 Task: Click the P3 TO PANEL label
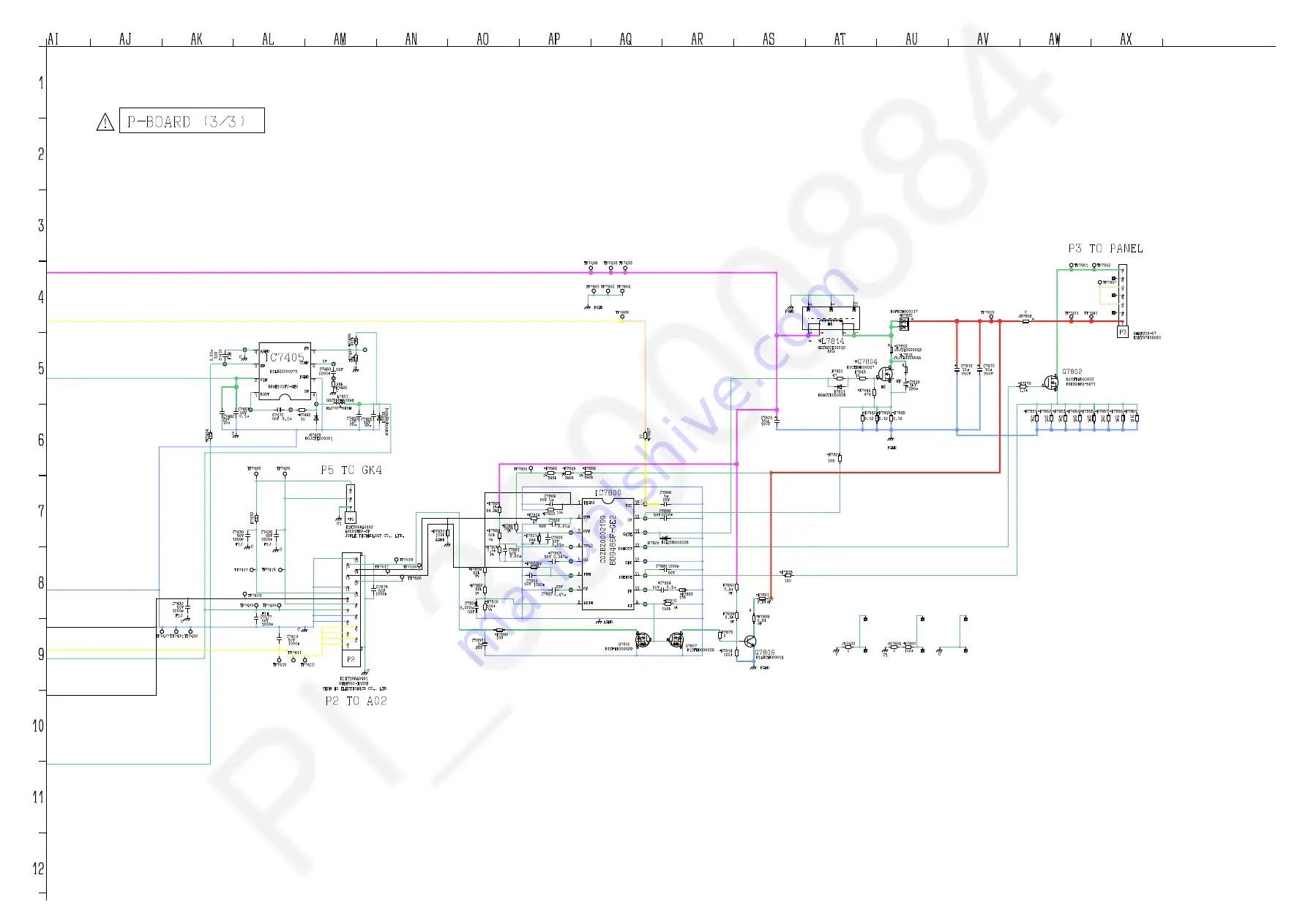point(1105,249)
